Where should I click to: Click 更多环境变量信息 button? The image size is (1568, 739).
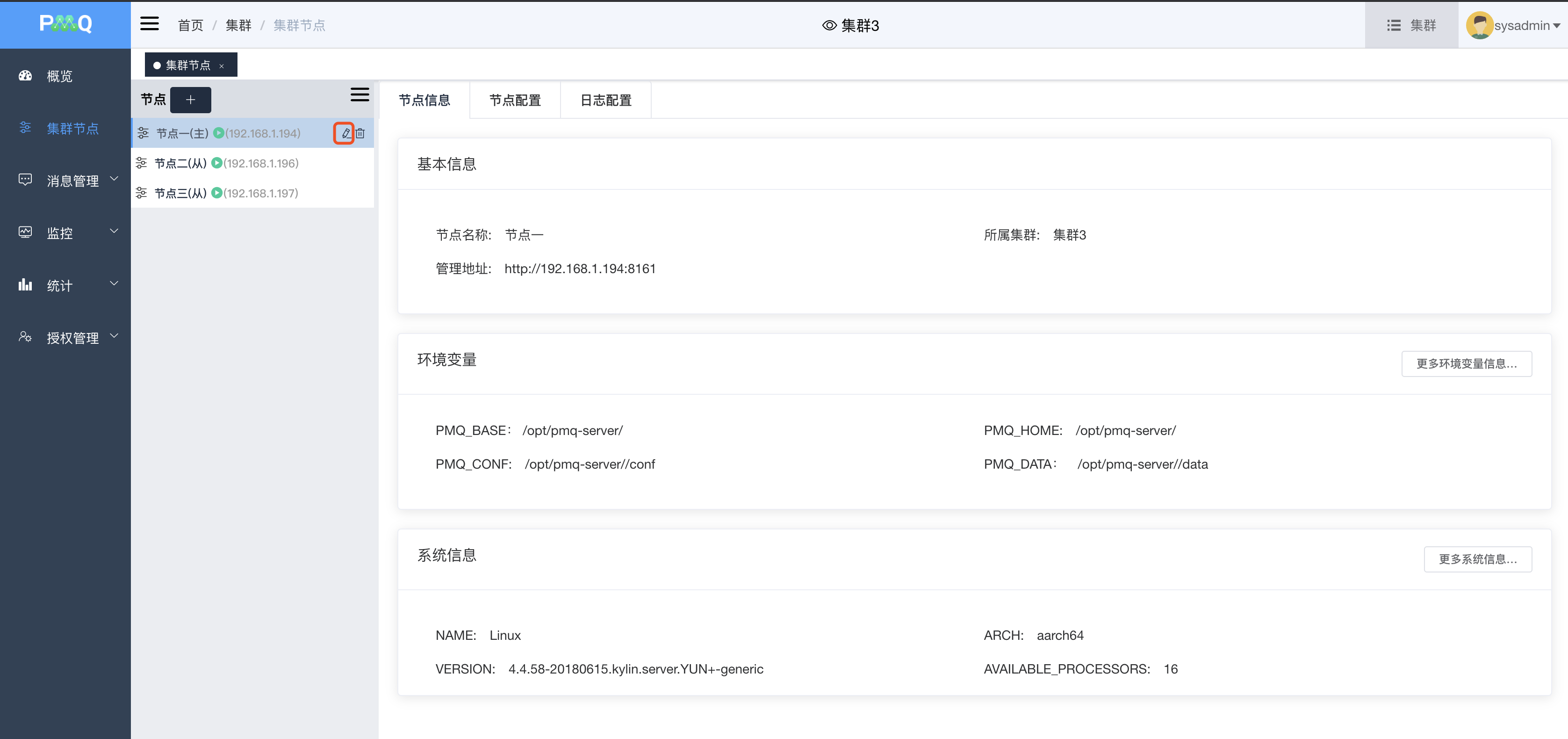[x=1467, y=363]
